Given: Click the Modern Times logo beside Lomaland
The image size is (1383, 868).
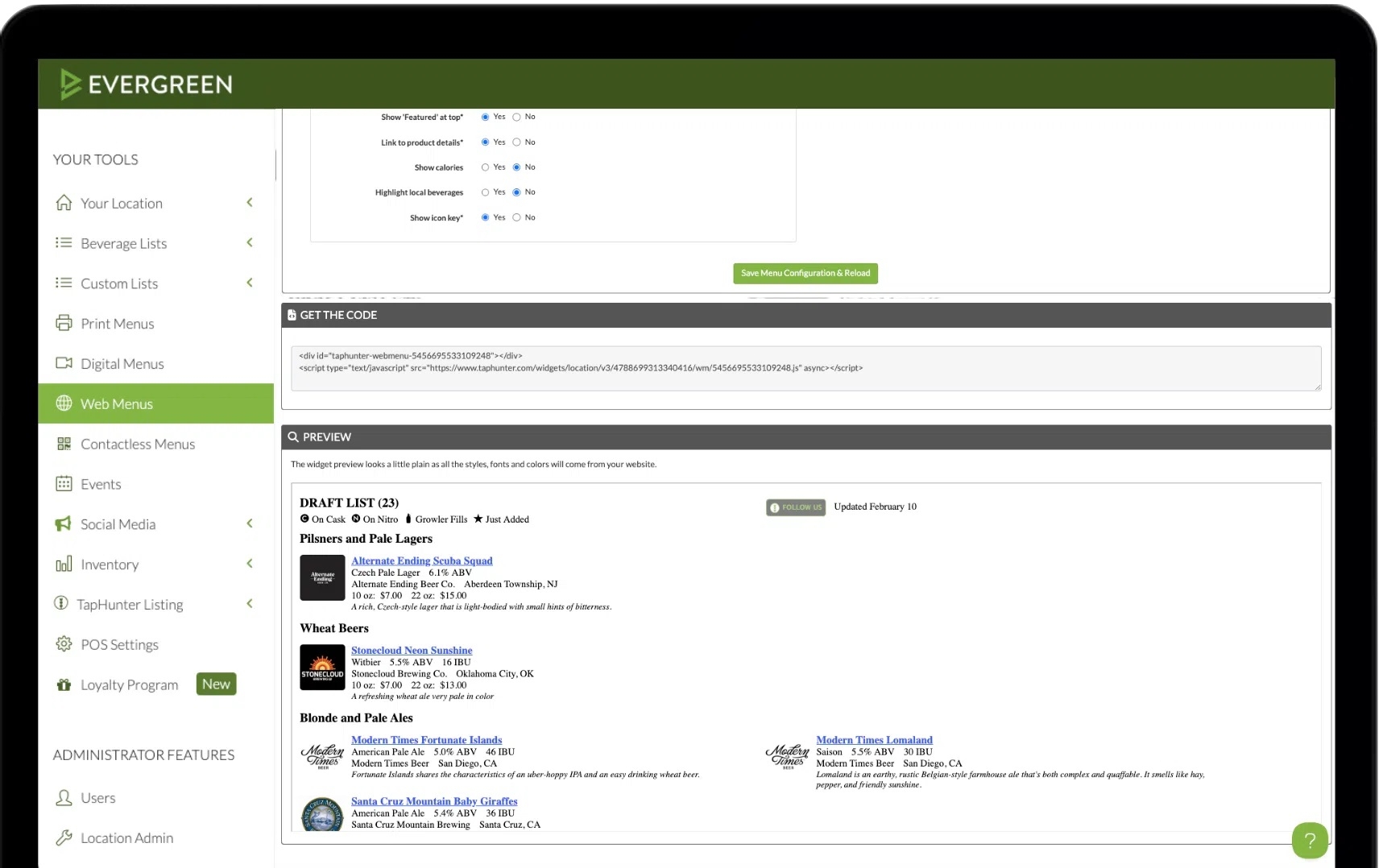Looking at the screenshot, I should pos(787,756).
